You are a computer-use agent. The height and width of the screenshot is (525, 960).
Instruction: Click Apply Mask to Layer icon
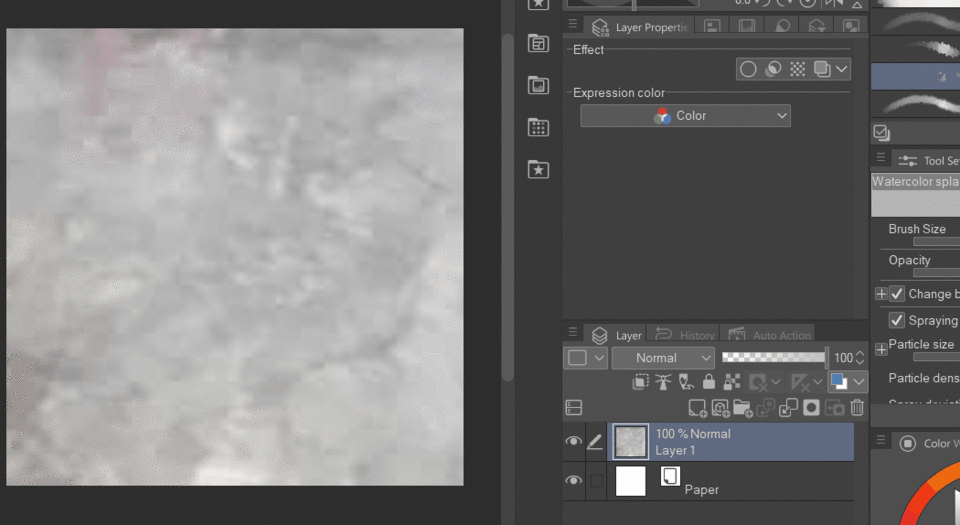coord(834,408)
